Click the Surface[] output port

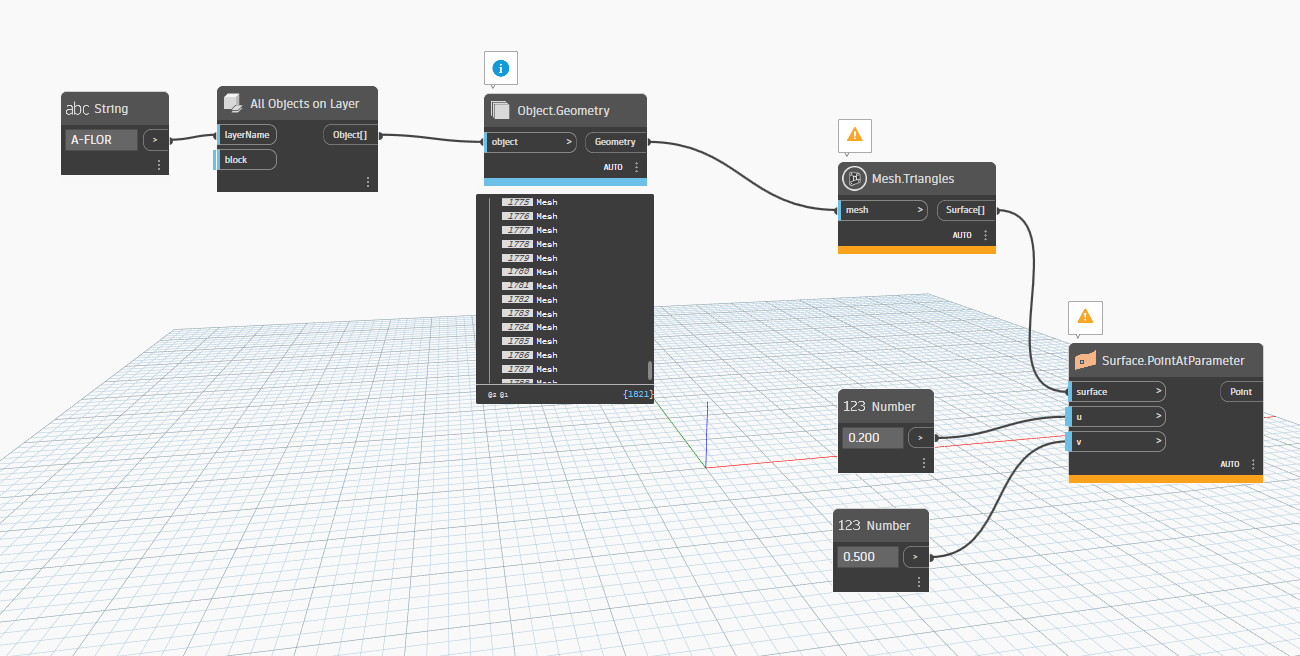click(x=966, y=210)
